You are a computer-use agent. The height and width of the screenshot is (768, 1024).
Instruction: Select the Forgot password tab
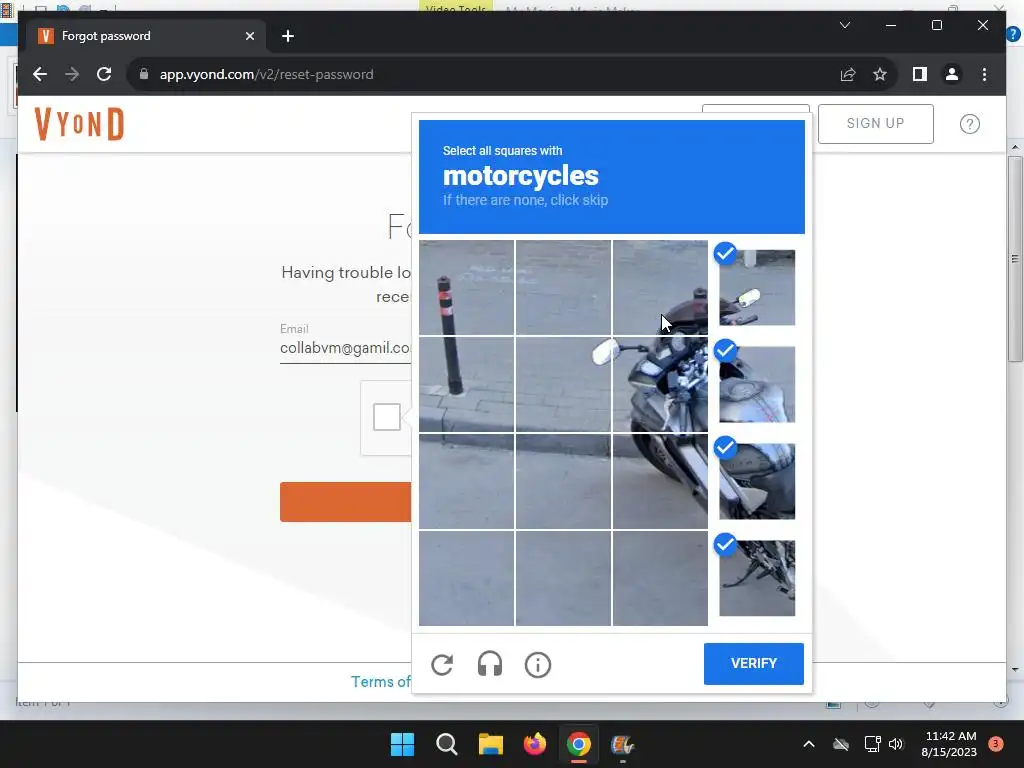click(x=144, y=36)
